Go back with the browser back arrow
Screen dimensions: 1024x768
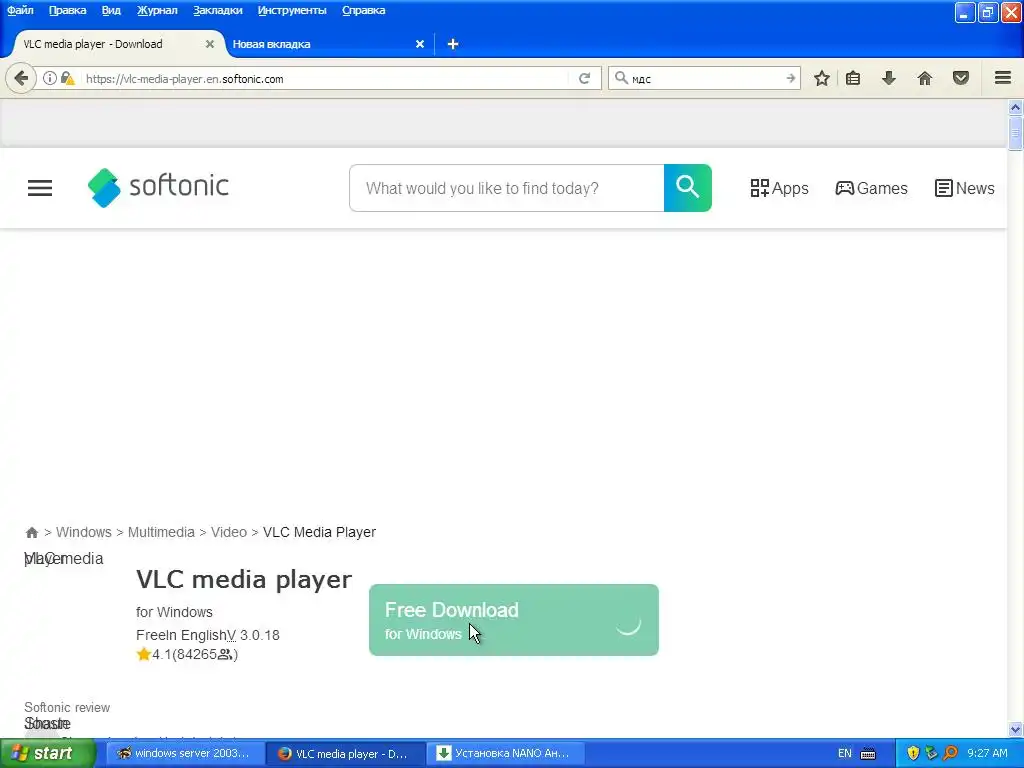pos(21,79)
